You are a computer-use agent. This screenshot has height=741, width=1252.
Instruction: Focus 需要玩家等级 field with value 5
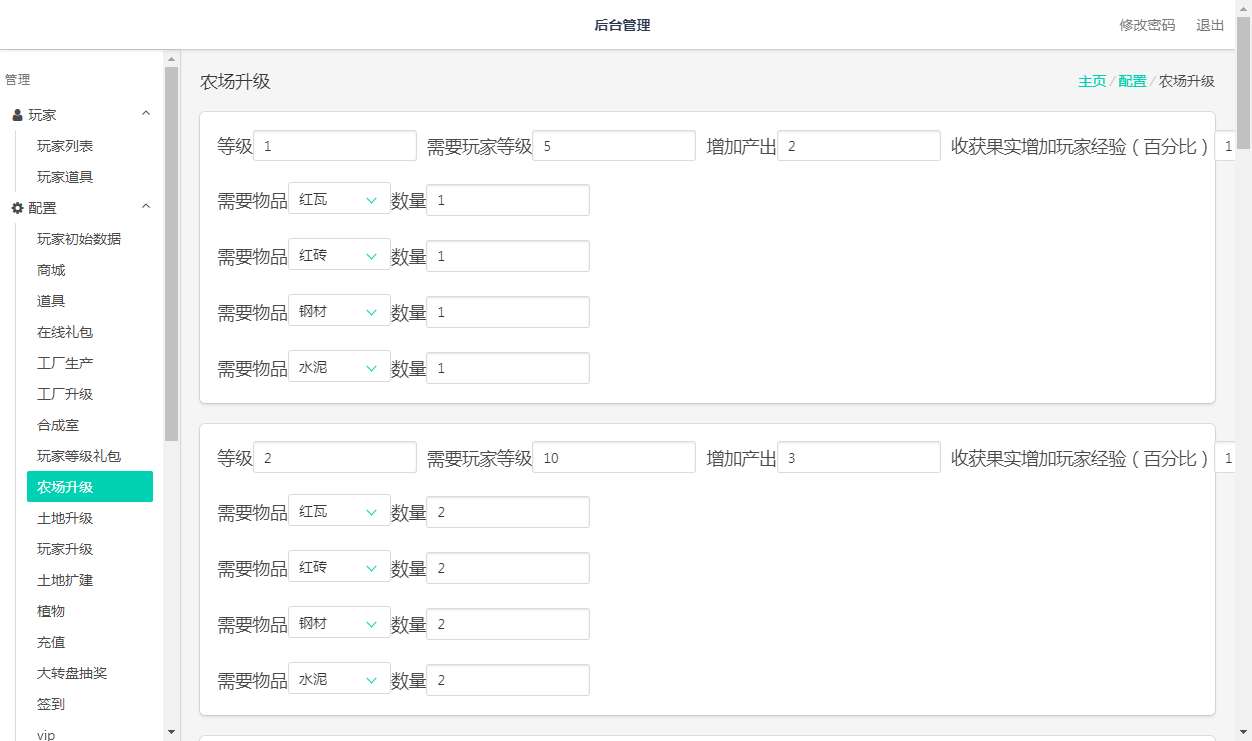tap(614, 146)
